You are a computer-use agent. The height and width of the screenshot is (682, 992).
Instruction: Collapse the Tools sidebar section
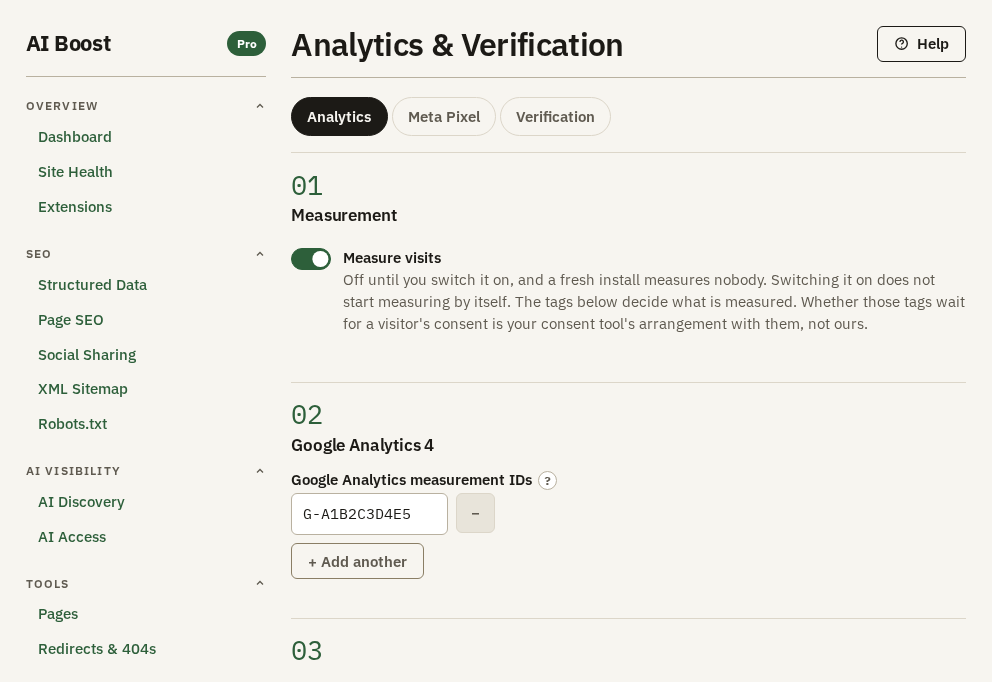coord(259,583)
